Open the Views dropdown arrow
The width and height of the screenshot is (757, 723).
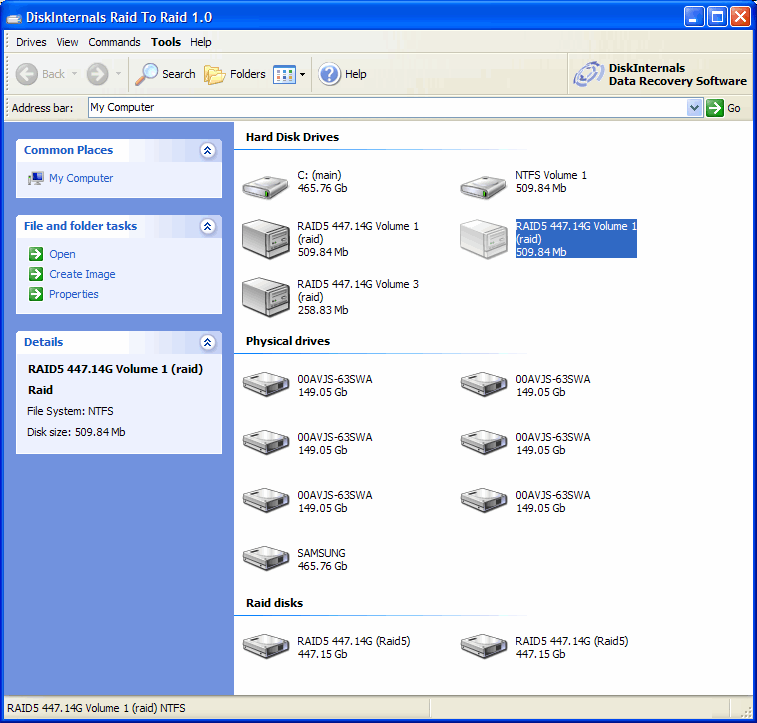(x=303, y=75)
